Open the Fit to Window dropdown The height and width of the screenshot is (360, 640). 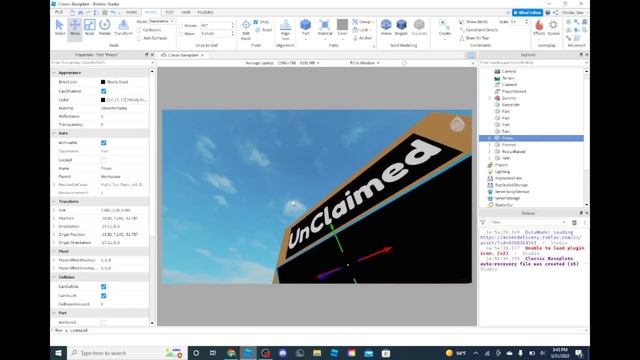[364, 63]
